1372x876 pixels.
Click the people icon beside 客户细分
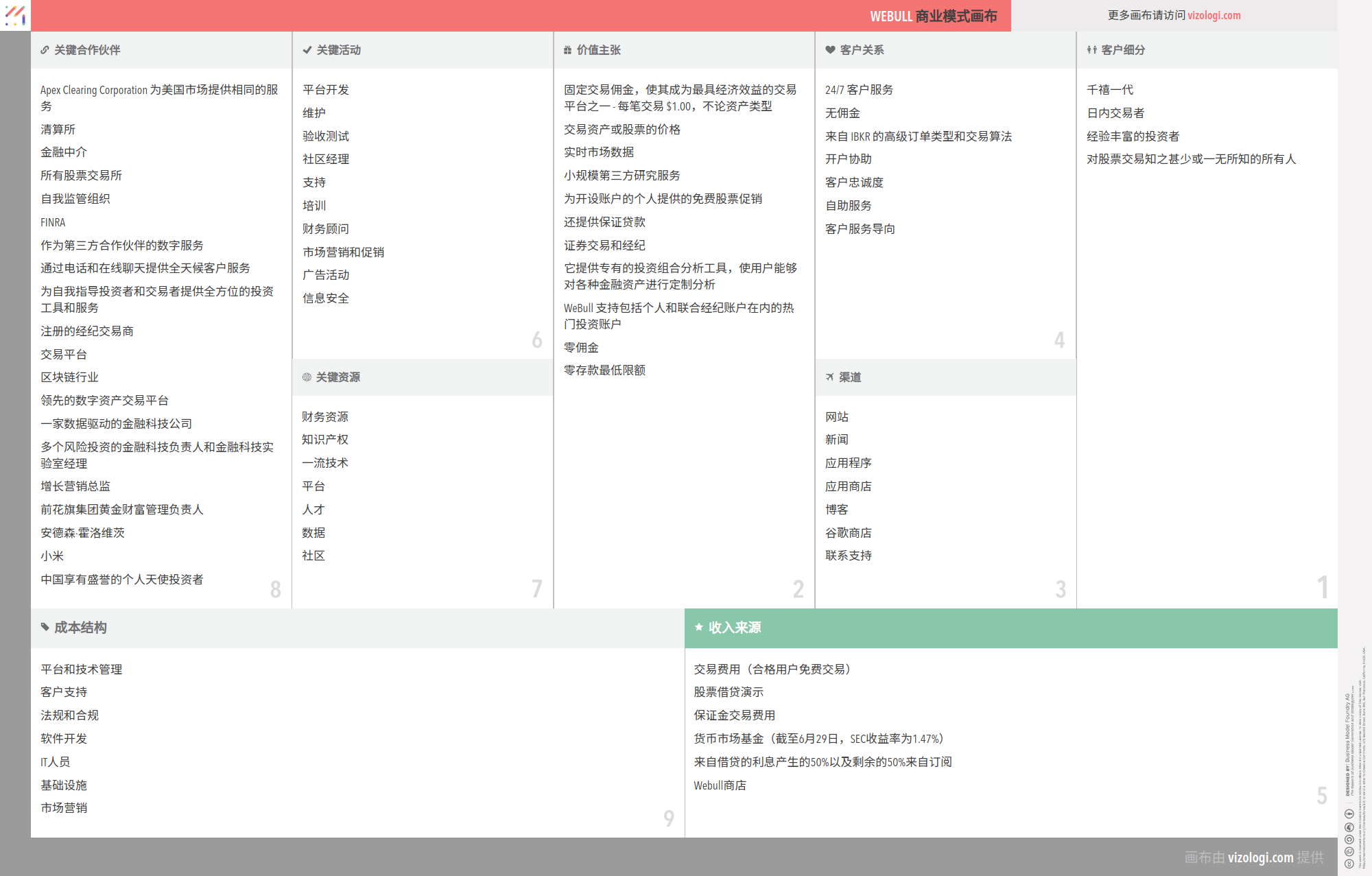pyautogui.click(x=1091, y=49)
